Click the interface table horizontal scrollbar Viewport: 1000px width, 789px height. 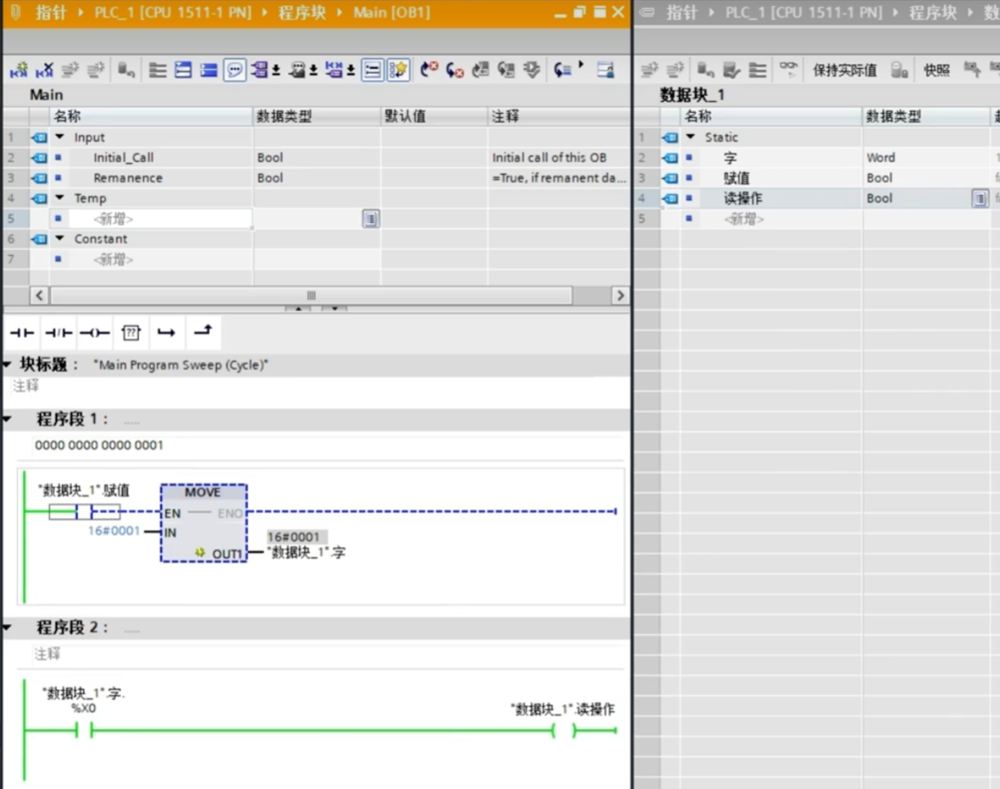tap(310, 296)
